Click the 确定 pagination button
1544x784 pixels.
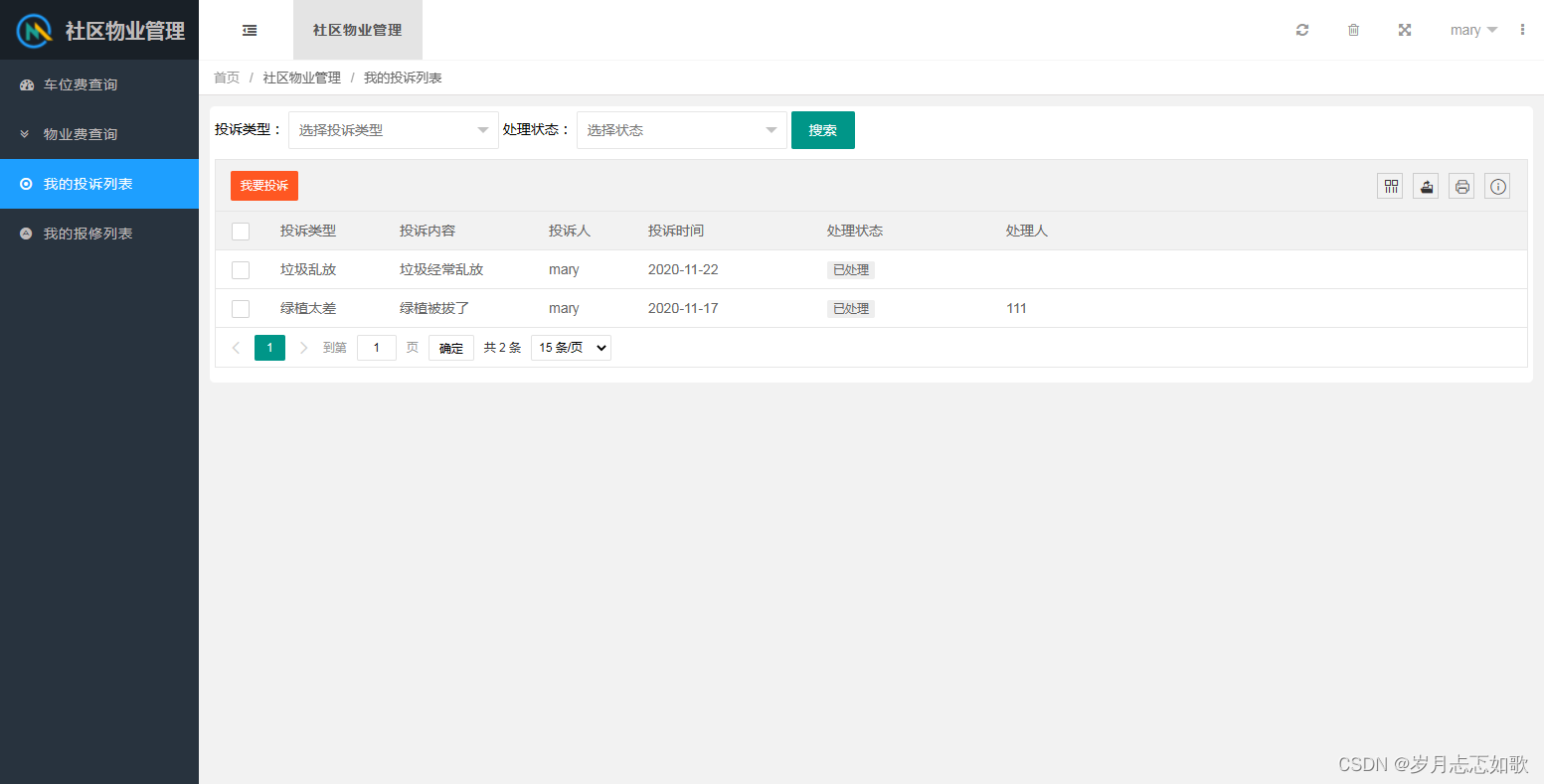(451, 348)
